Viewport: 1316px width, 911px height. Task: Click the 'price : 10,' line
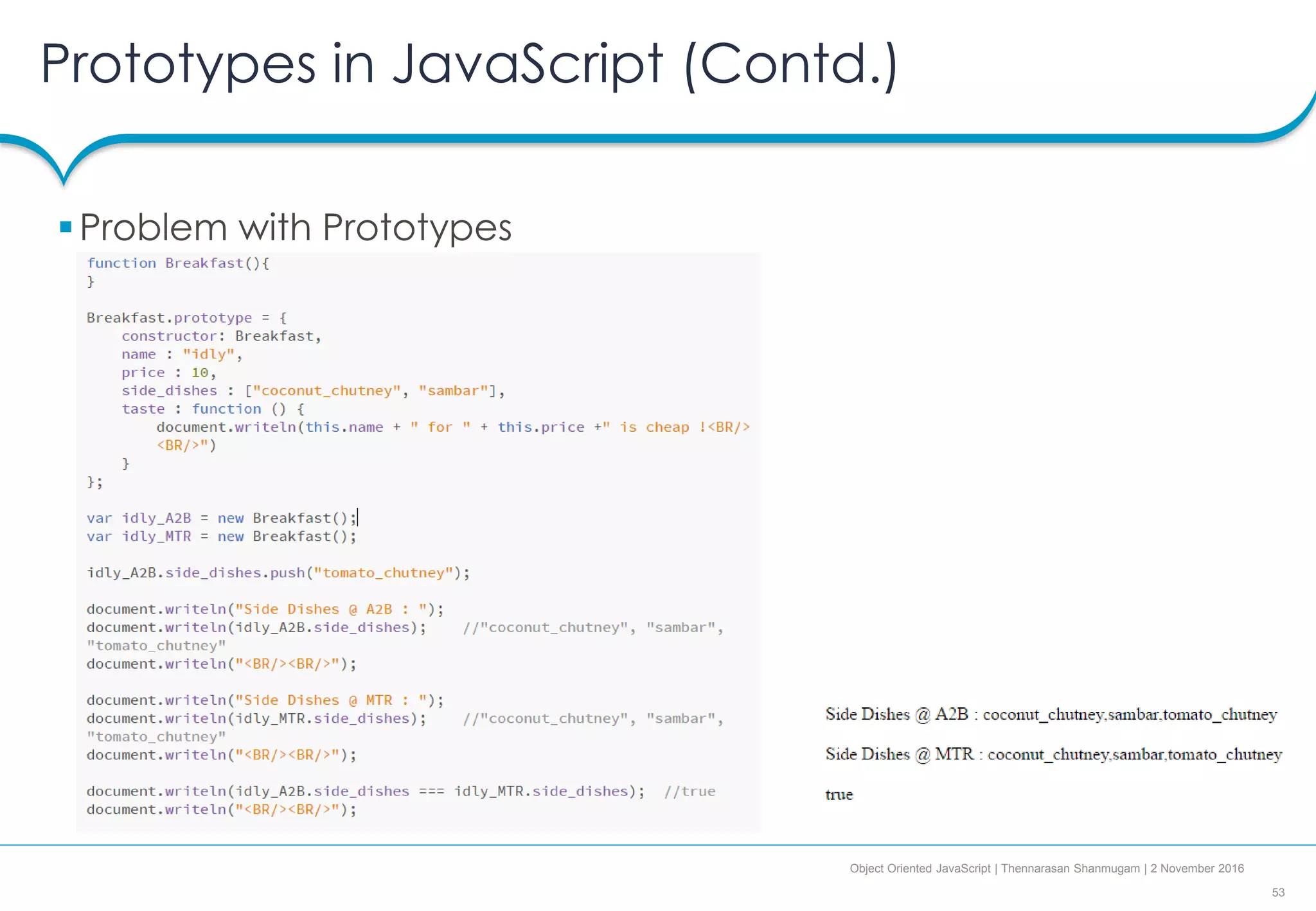click(x=169, y=373)
